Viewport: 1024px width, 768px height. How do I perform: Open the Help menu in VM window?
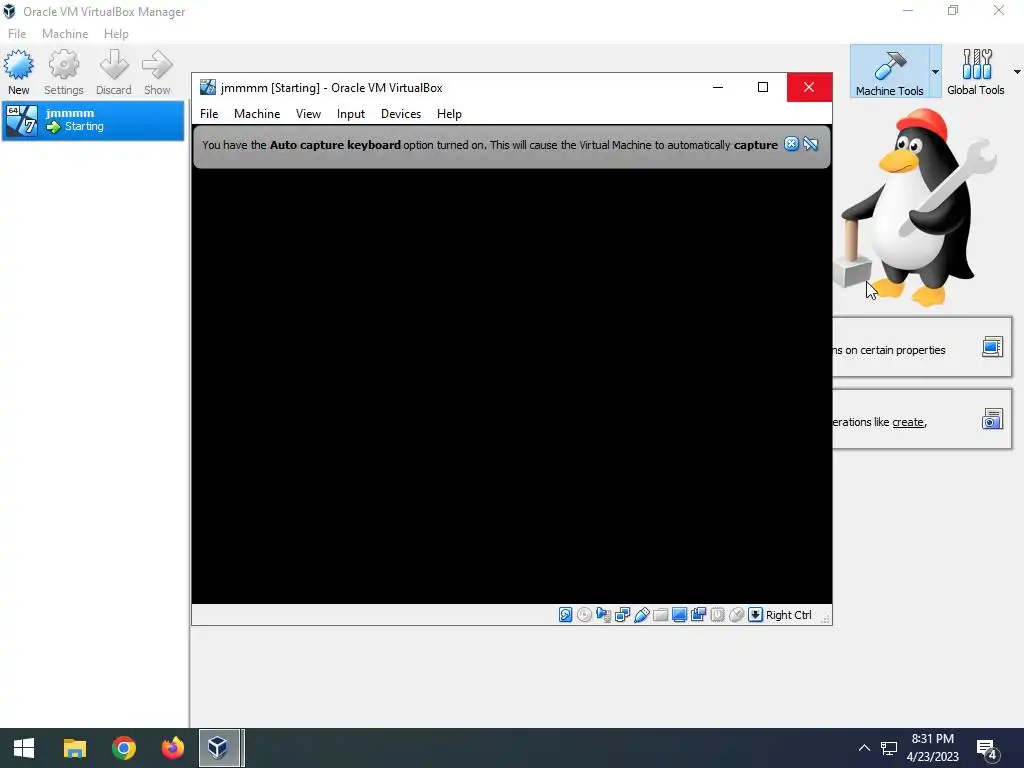(x=449, y=114)
